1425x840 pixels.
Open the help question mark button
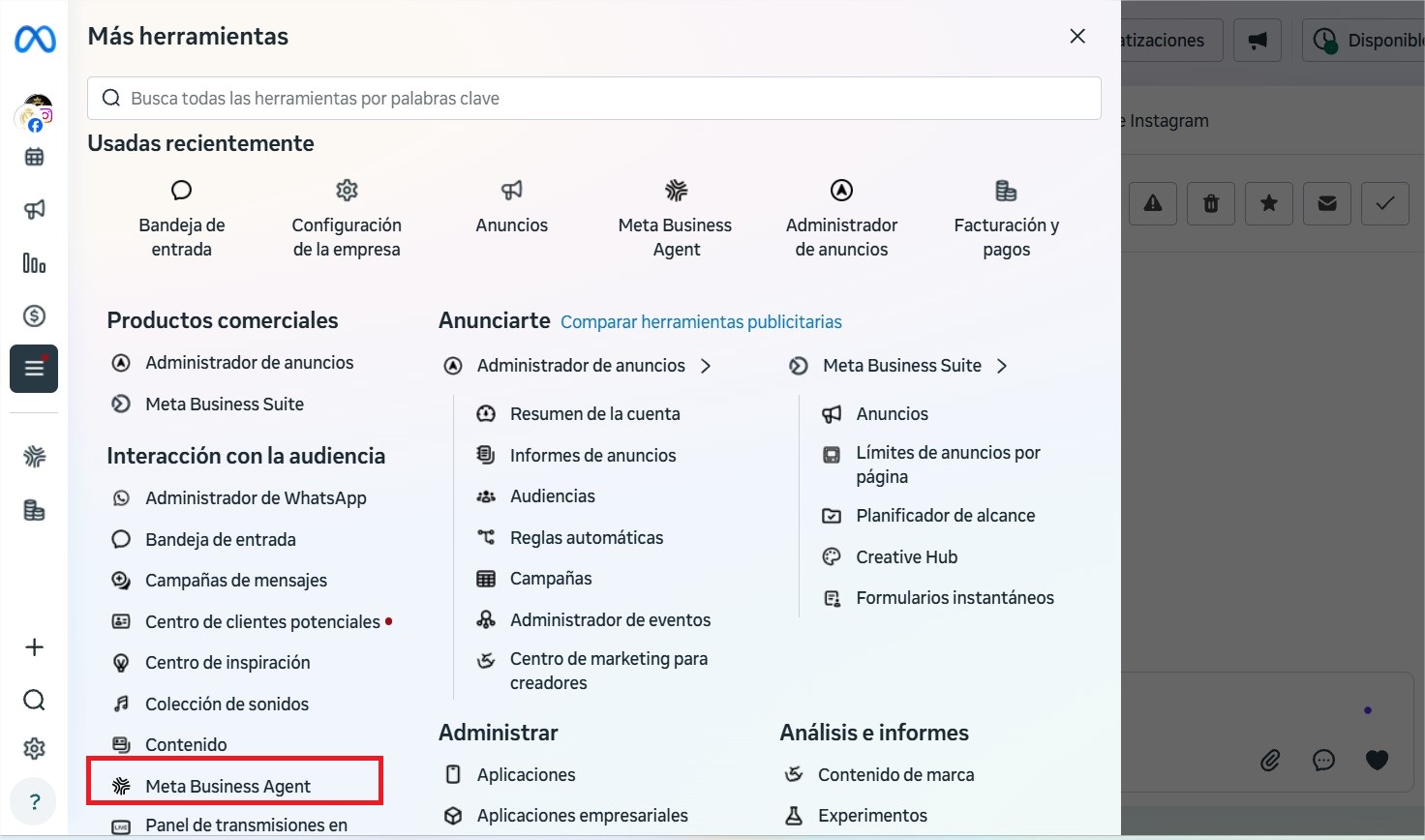[34, 801]
